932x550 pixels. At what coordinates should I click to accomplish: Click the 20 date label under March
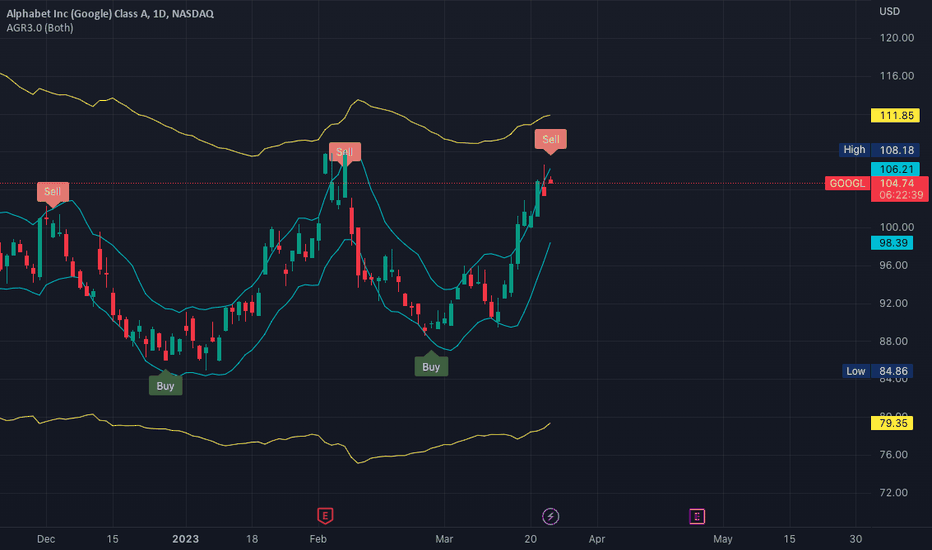coord(530,539)
